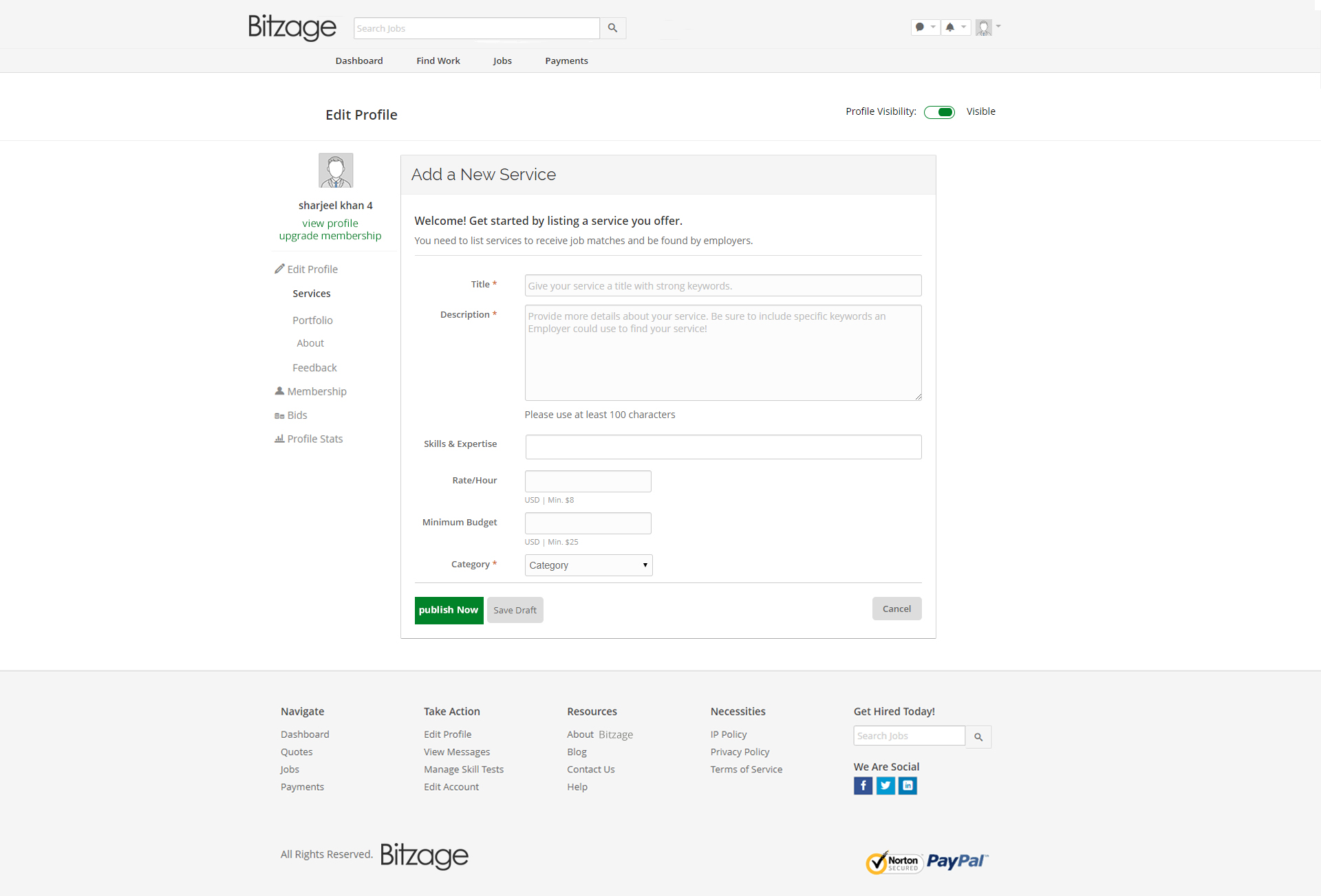
Task: Open the messages chat bubble icon
Action: click(x=921, y=28)
